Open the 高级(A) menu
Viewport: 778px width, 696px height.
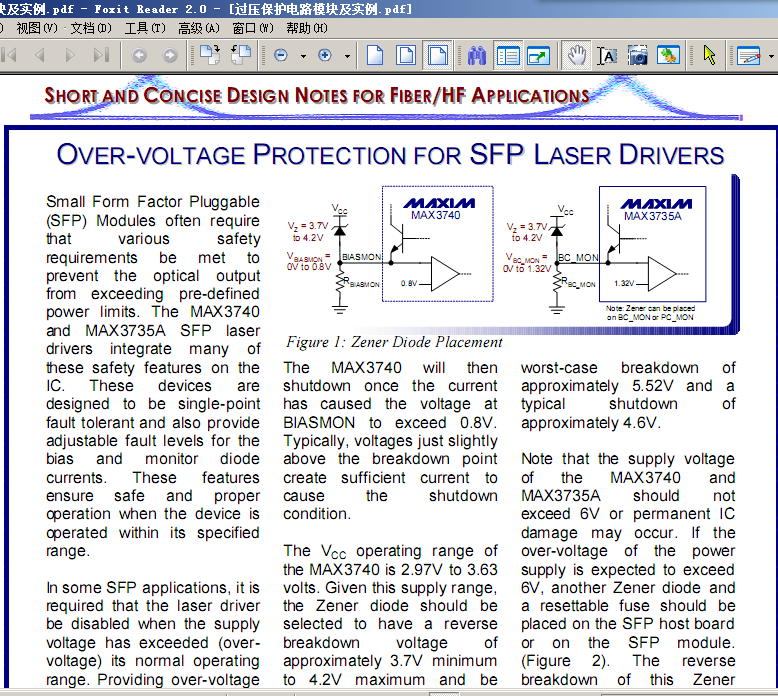tap(199, 28)
